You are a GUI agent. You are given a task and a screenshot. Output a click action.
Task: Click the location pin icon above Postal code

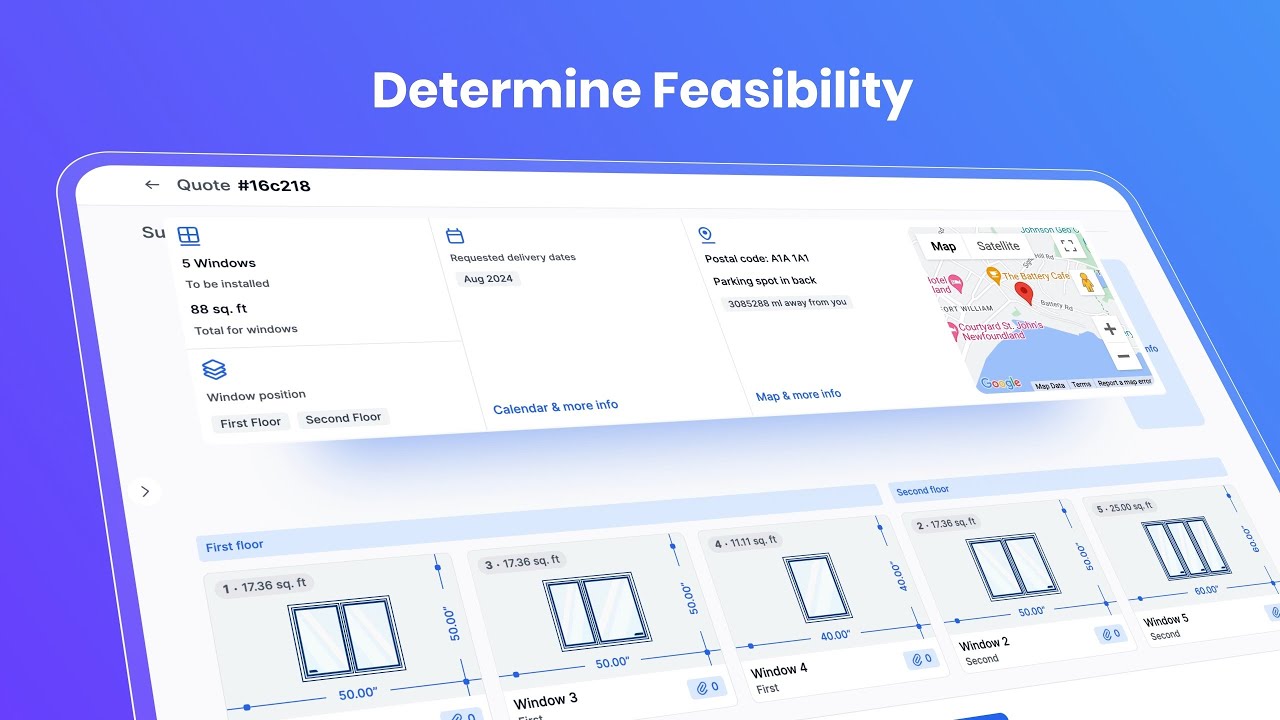(706, 235)
